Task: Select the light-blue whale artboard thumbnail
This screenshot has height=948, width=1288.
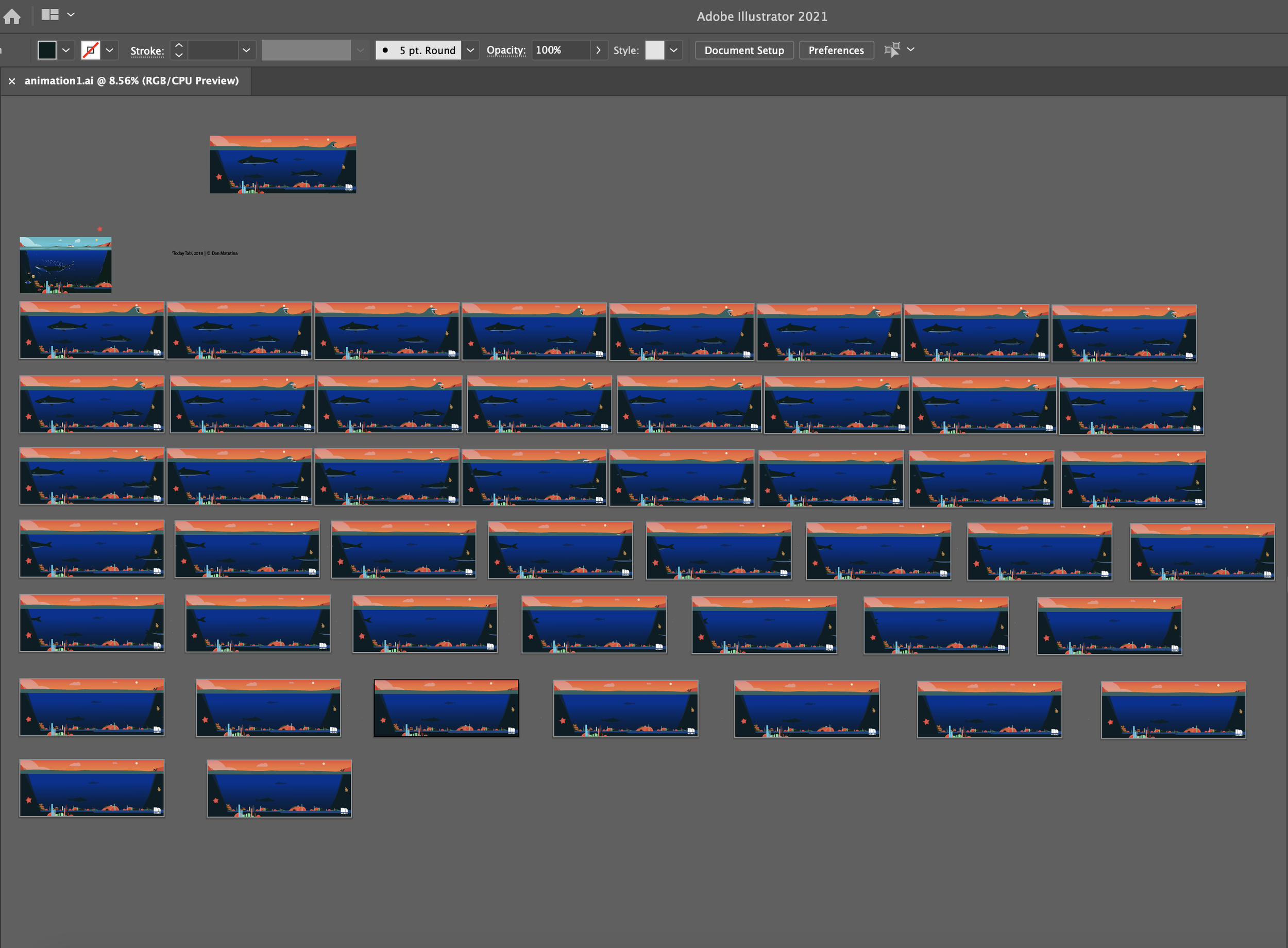Action: coord(65,265)
